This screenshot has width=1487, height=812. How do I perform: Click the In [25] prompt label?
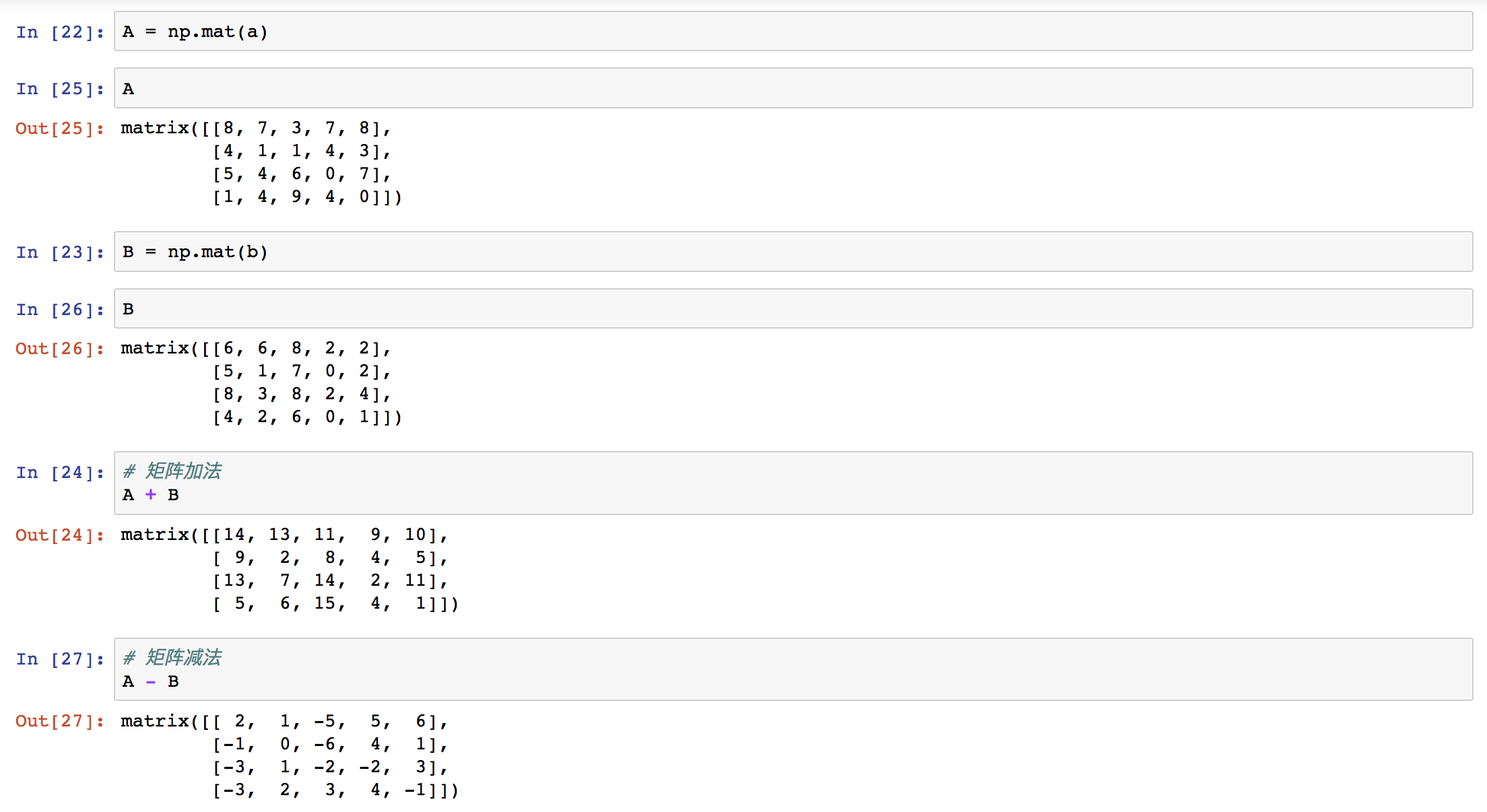pos(61,89)
